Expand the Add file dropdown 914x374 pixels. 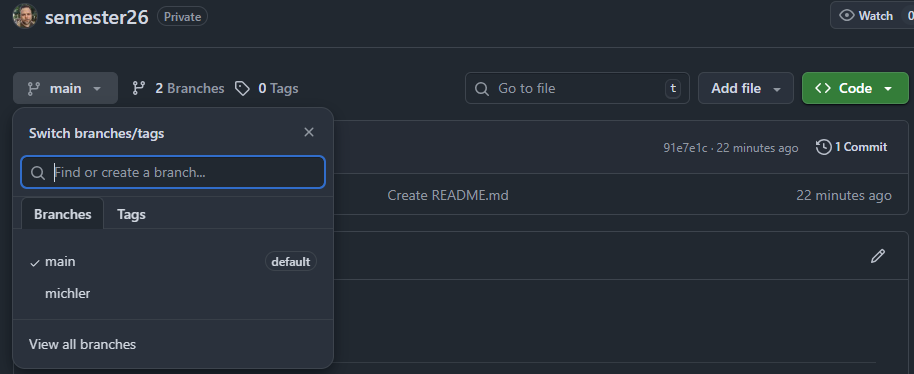pos(746,88)
